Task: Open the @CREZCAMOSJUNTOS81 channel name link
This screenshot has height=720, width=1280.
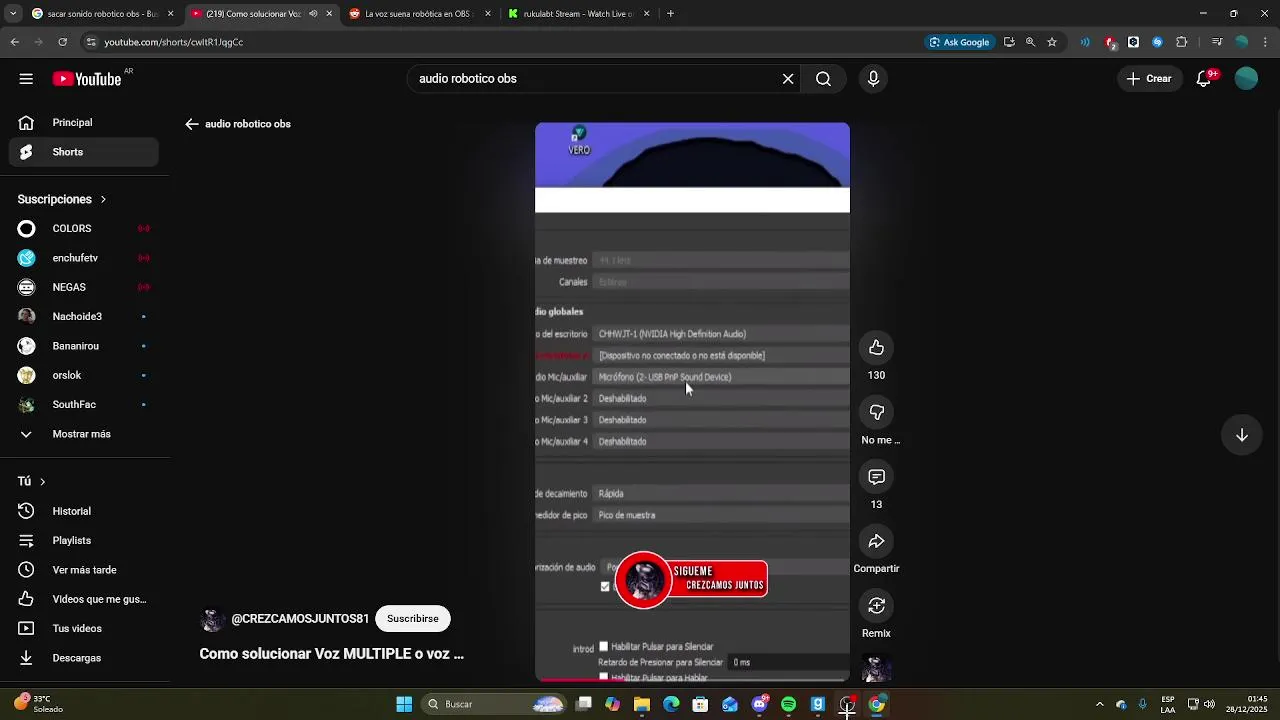Action: (x=300, y=619)
